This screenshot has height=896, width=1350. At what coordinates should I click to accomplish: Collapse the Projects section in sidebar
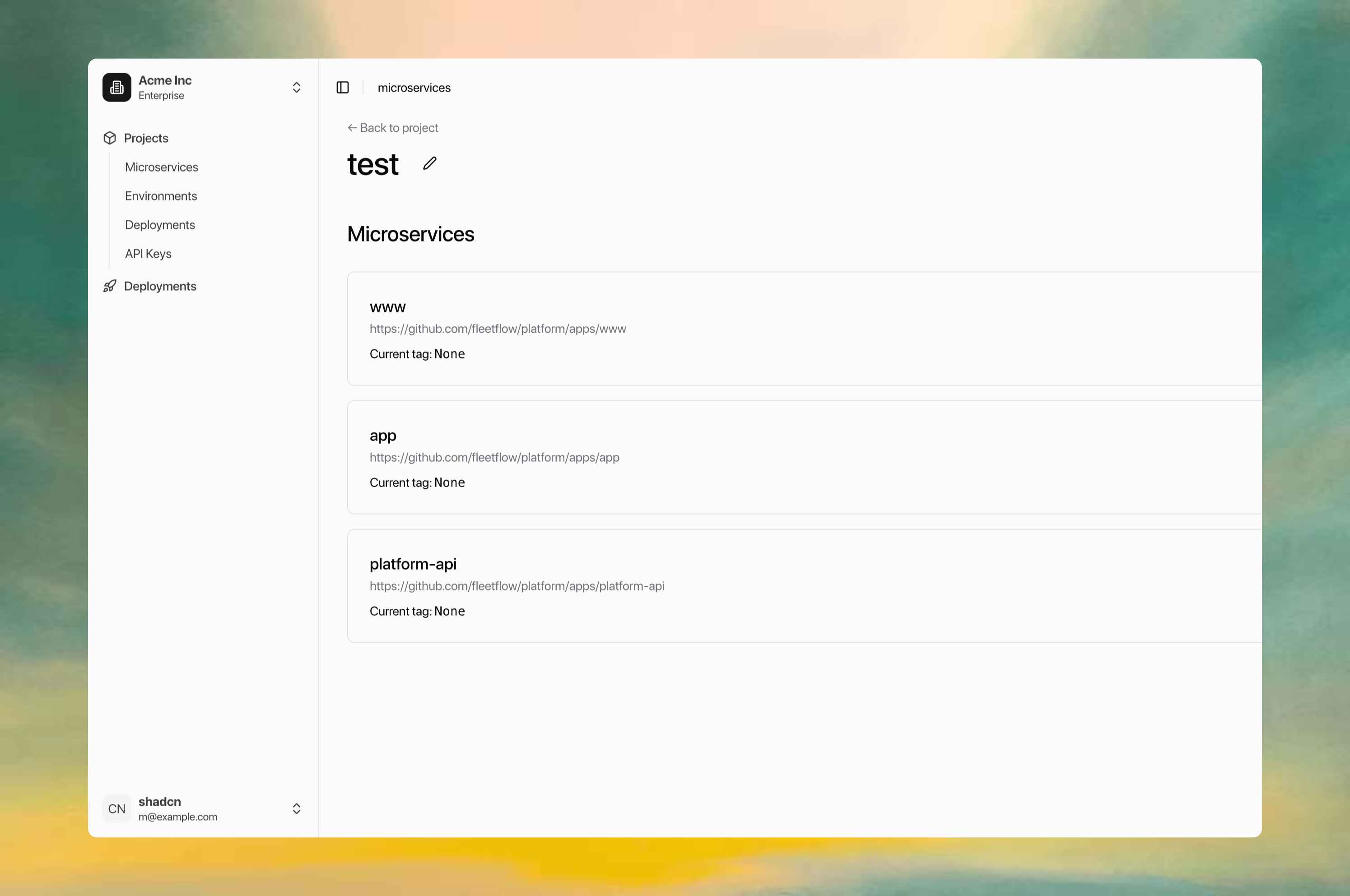point(146,138)
